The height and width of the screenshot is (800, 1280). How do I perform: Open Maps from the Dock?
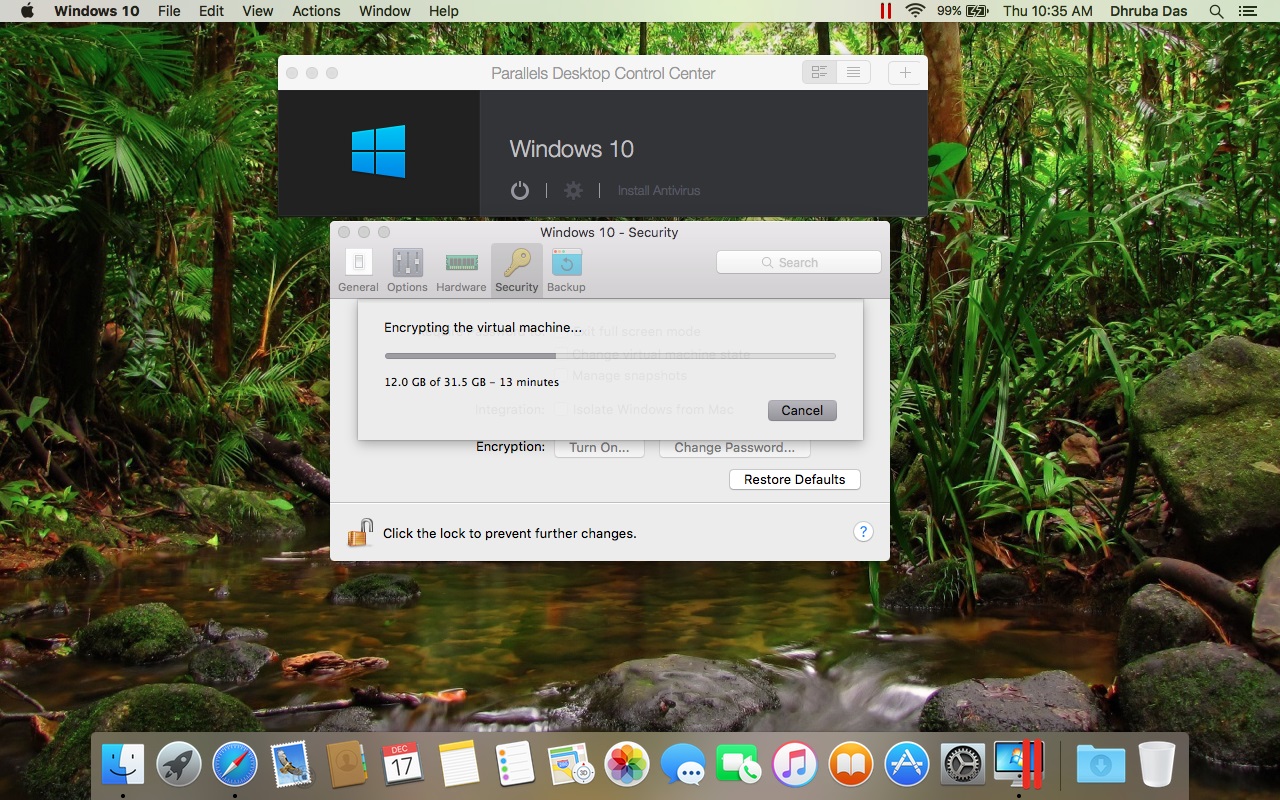pos(571,766)
